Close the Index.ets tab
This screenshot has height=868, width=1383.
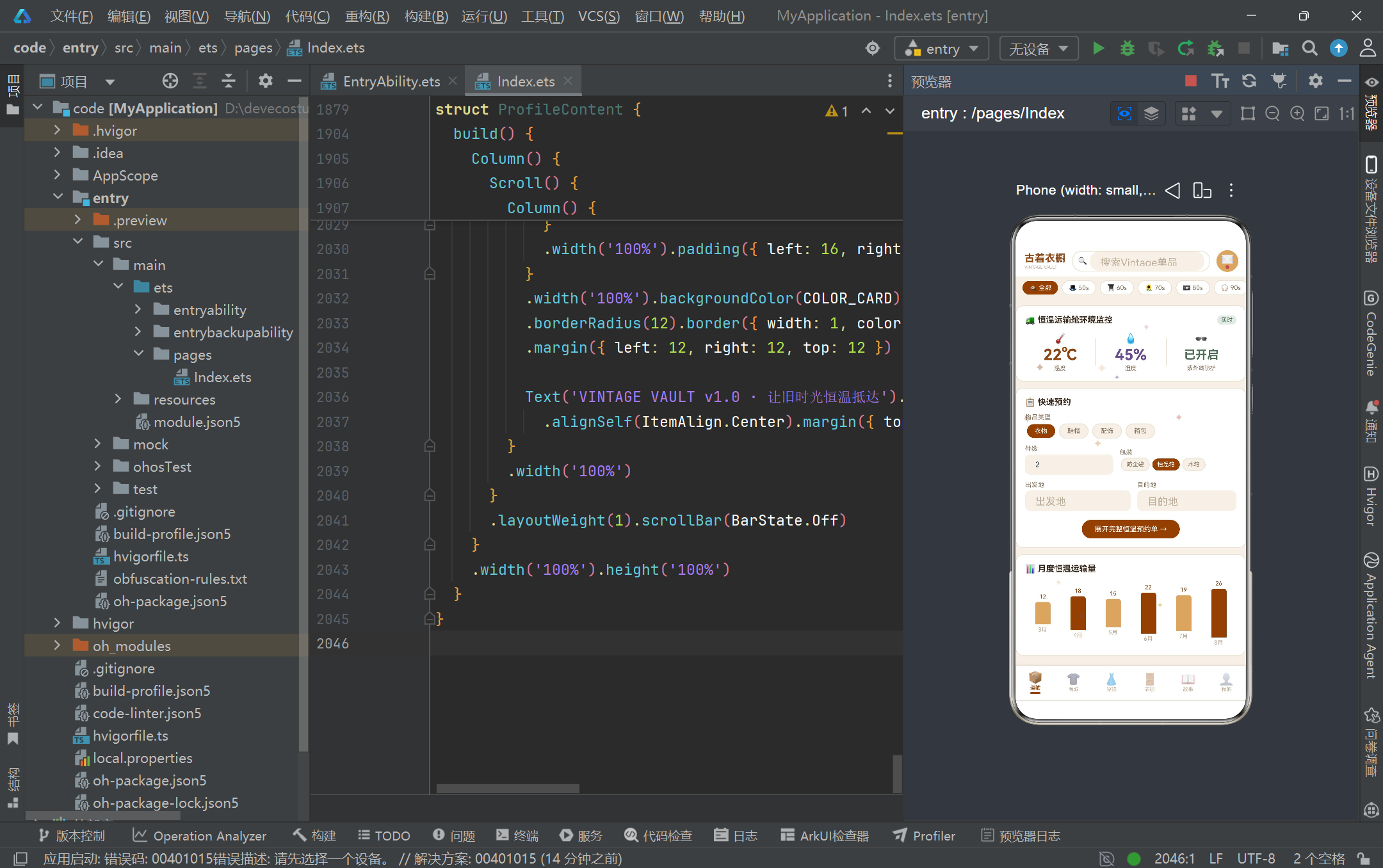click(568, 81)
